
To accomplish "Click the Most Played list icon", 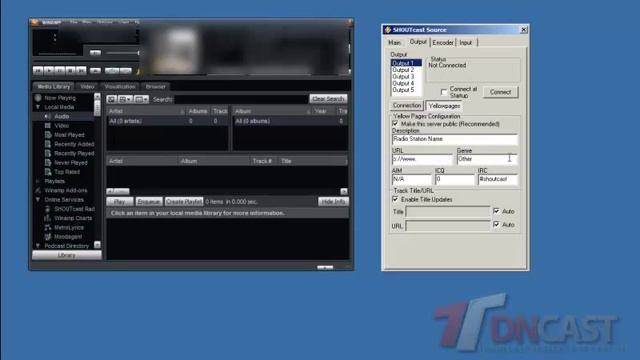I will [48, 135].
